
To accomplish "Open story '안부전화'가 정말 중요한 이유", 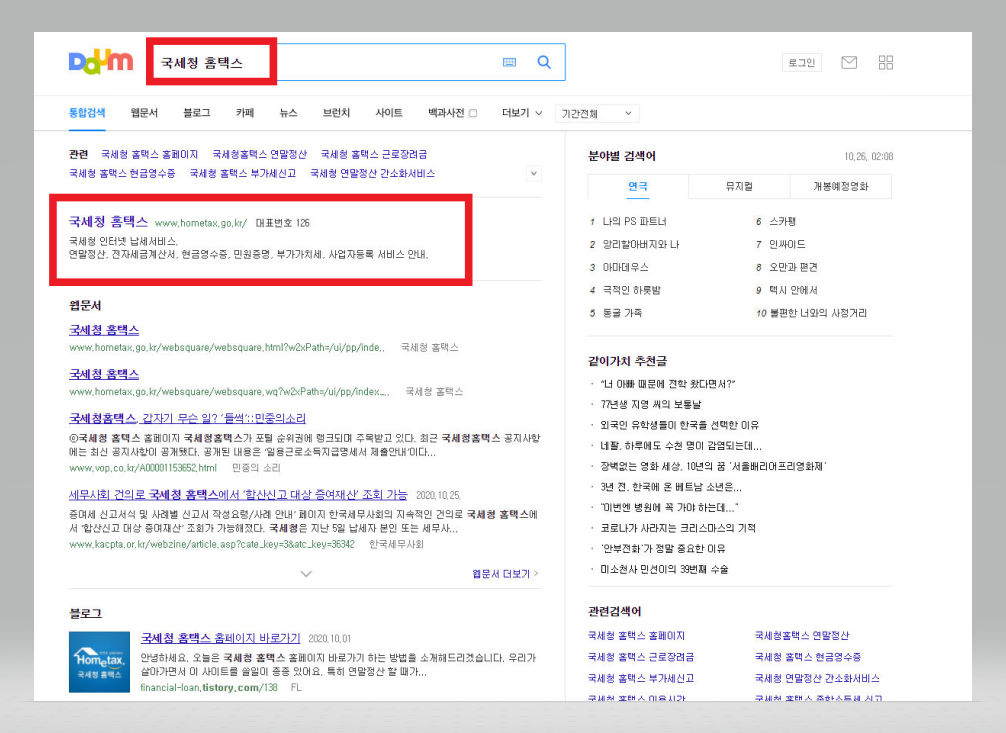I will point(663,548).
